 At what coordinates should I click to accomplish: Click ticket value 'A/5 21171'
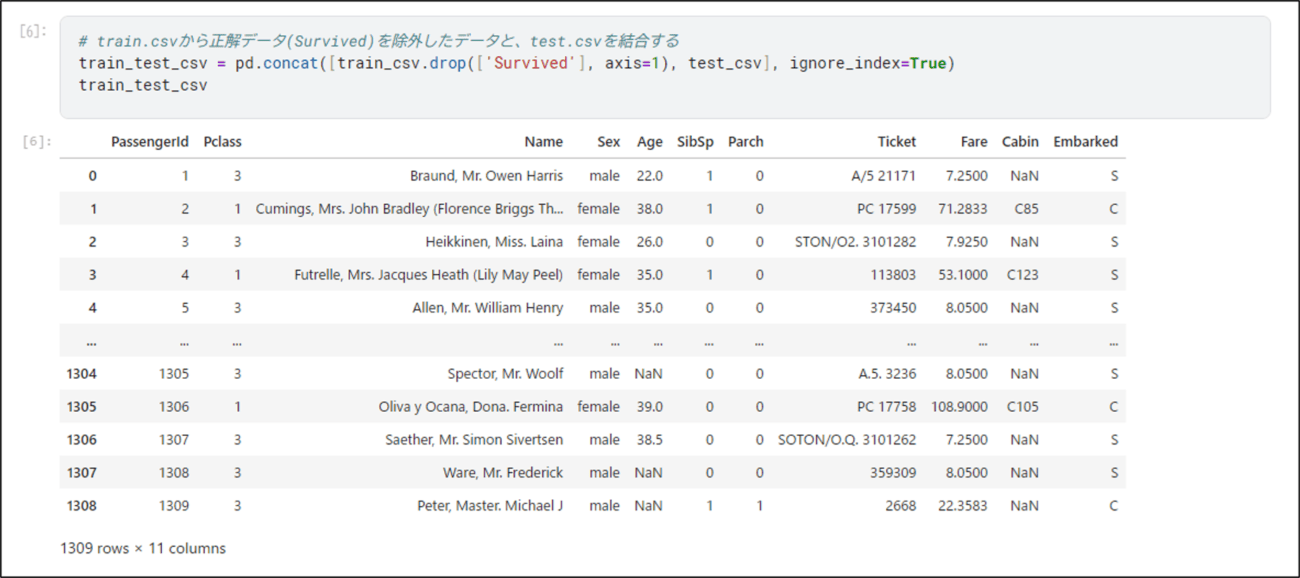click(x=884, y=176)
